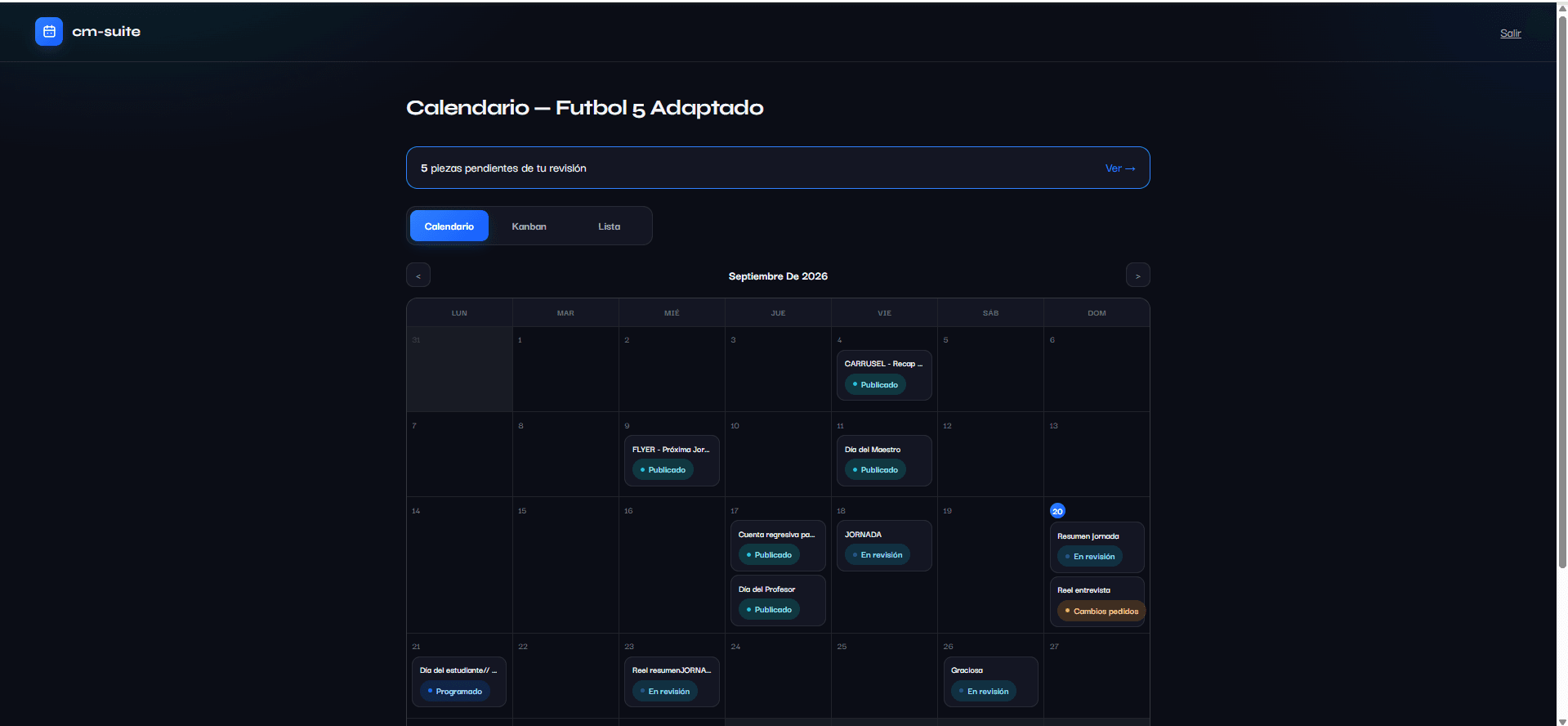
Task: Open the Resumen jornada card
Action: [1097, 548]
